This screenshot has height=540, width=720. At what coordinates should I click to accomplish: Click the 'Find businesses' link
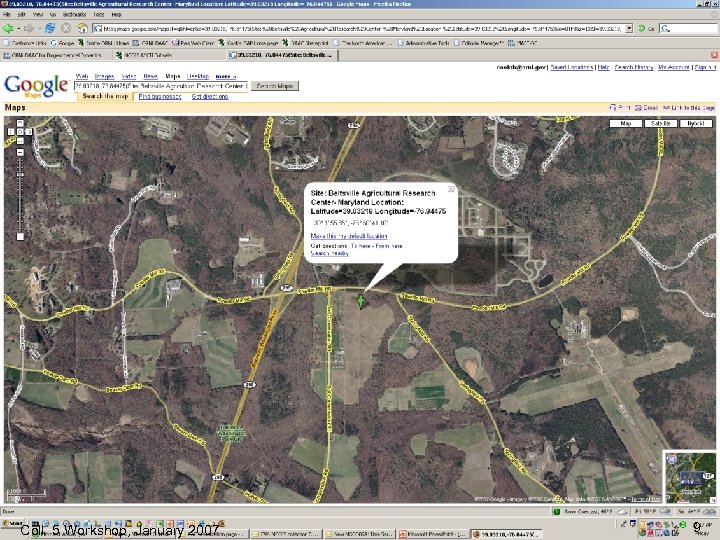click(x=160, y=96)
